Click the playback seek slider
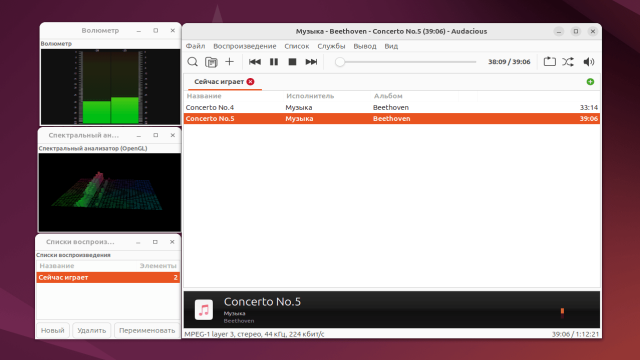The width and height of the screenshot is (640, 360). click(406, 62)
